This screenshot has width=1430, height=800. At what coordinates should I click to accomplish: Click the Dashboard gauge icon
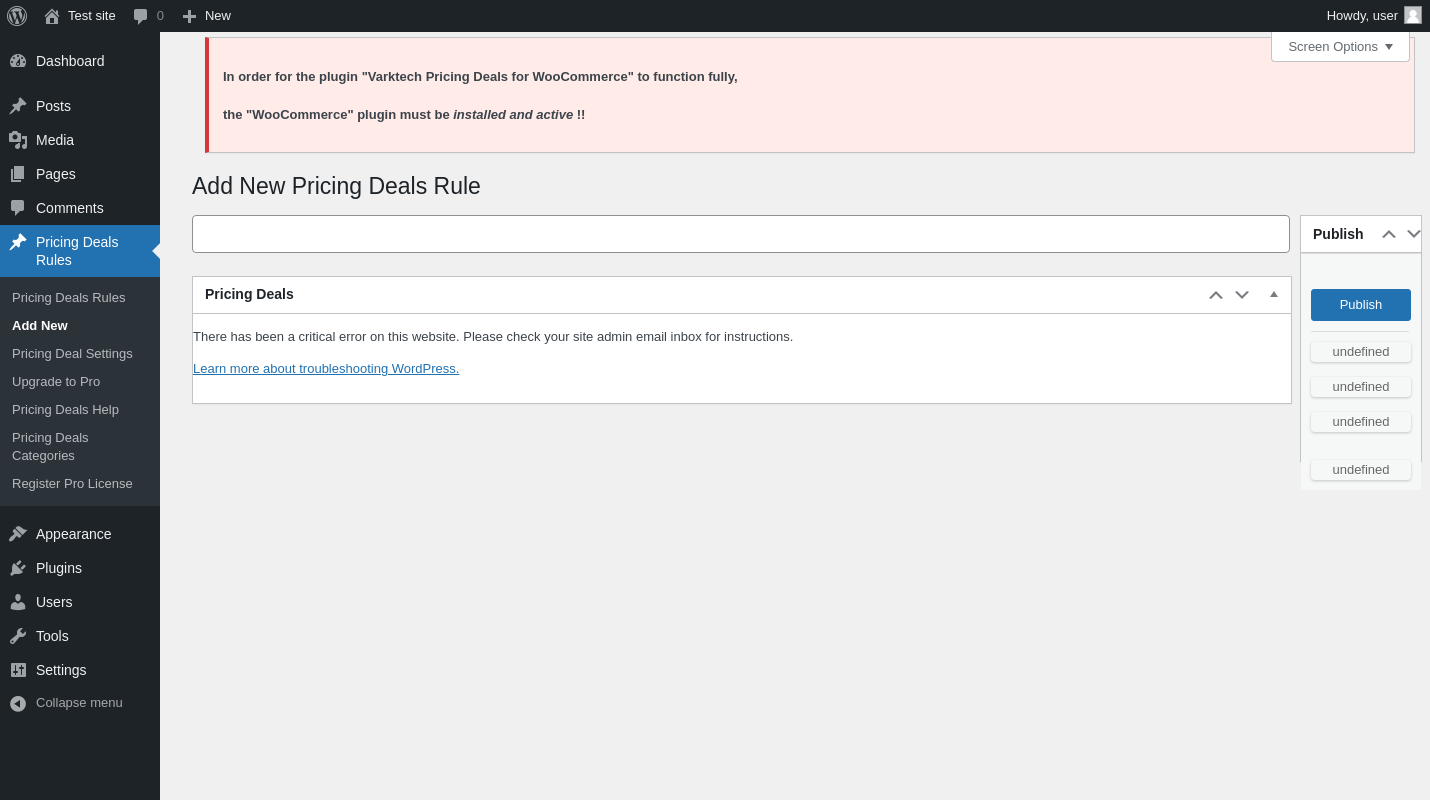coord(18,61)
